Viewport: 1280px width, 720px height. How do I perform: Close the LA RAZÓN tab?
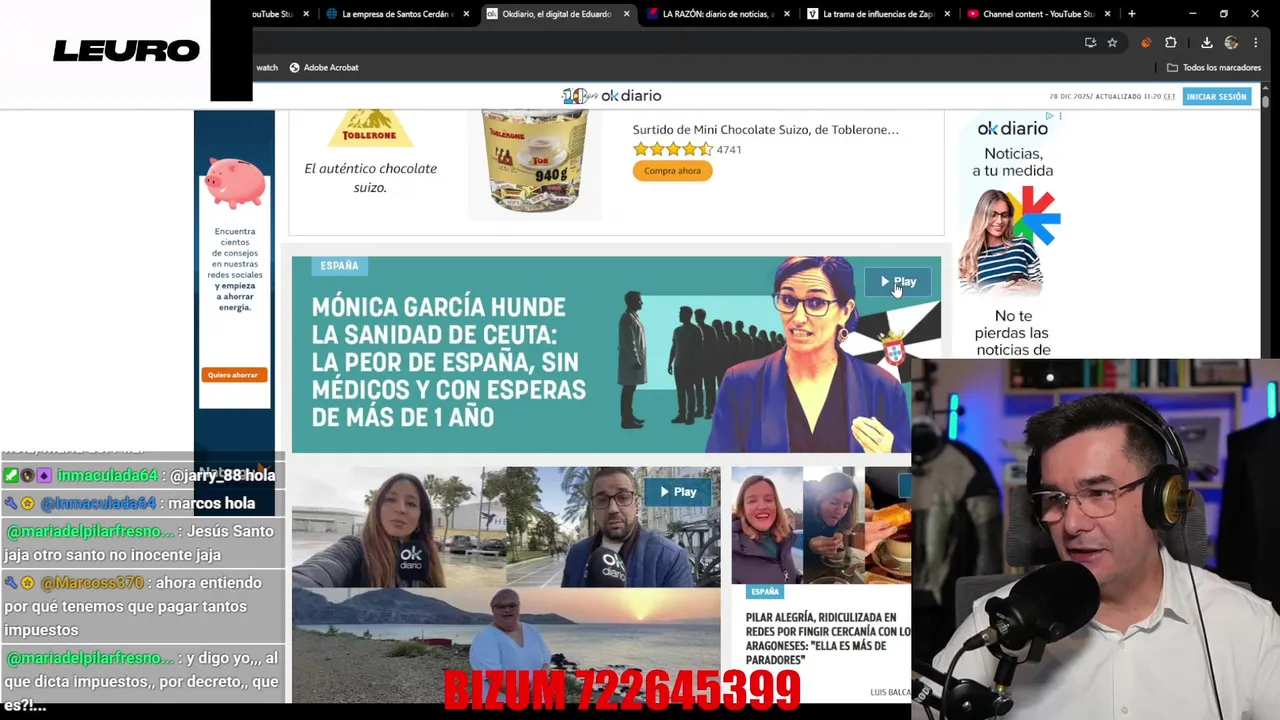pyautogui.click(x=787, y=14)
